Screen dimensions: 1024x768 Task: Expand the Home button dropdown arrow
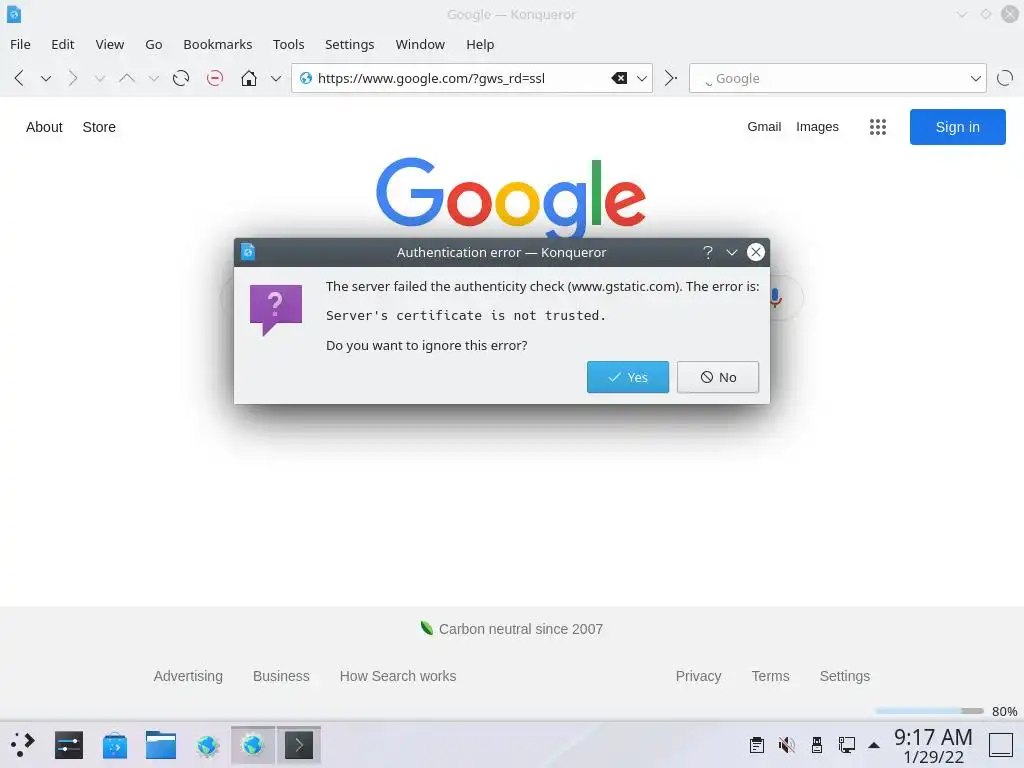point(276,78)
